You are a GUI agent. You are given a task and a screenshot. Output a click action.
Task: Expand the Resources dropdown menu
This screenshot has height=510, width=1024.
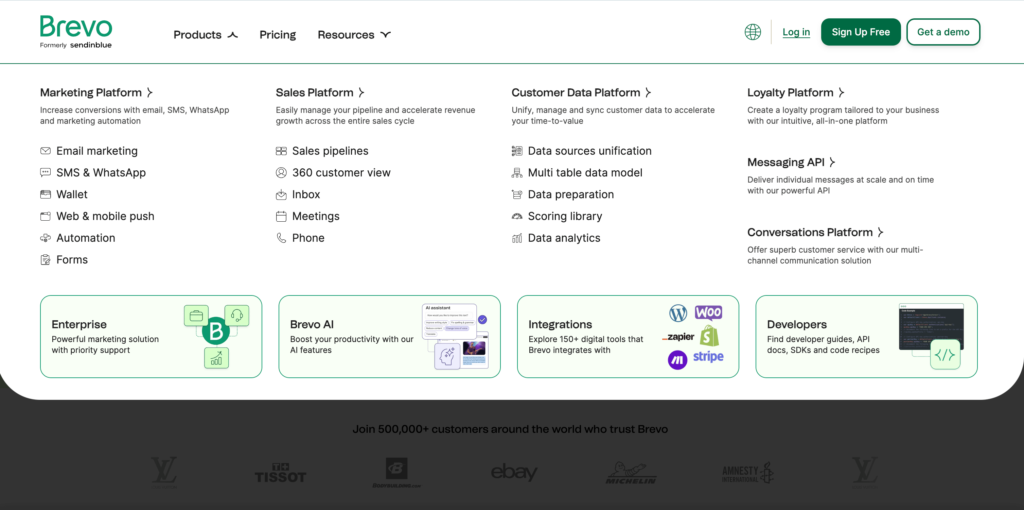[354, 35]
